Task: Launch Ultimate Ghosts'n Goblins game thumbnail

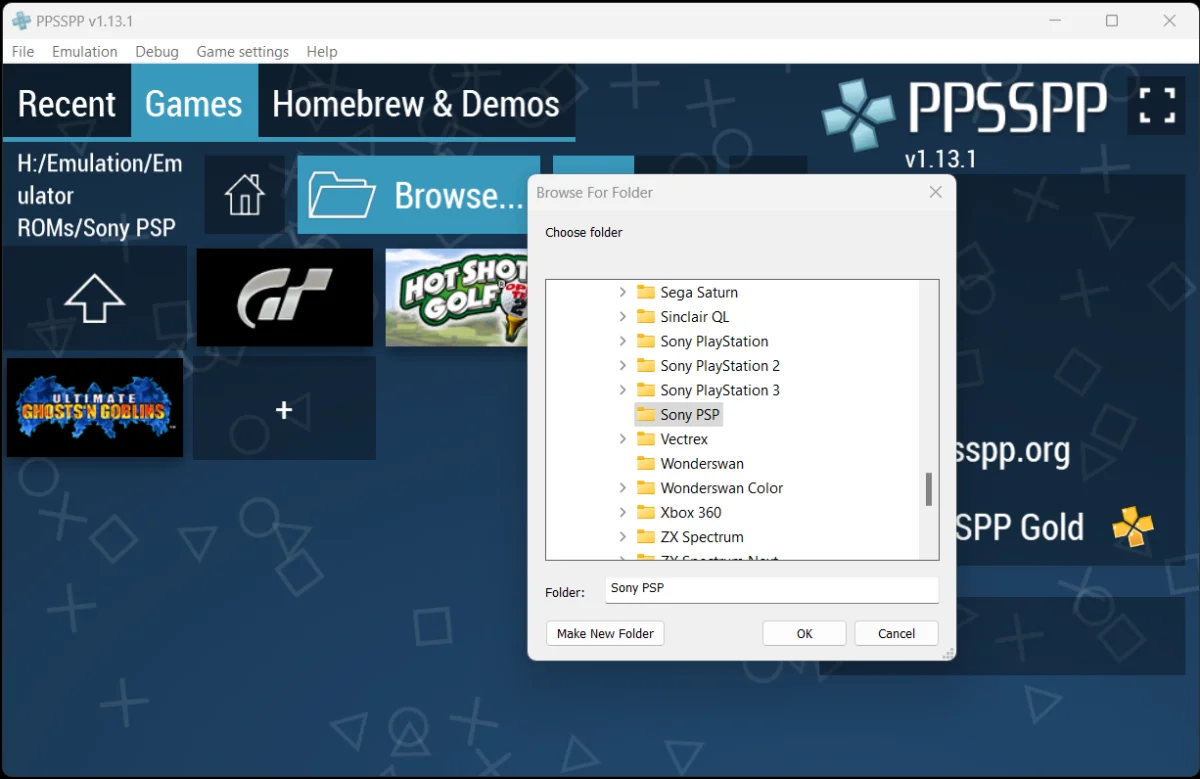Action: pyautogui.click(x=95, y=408)
